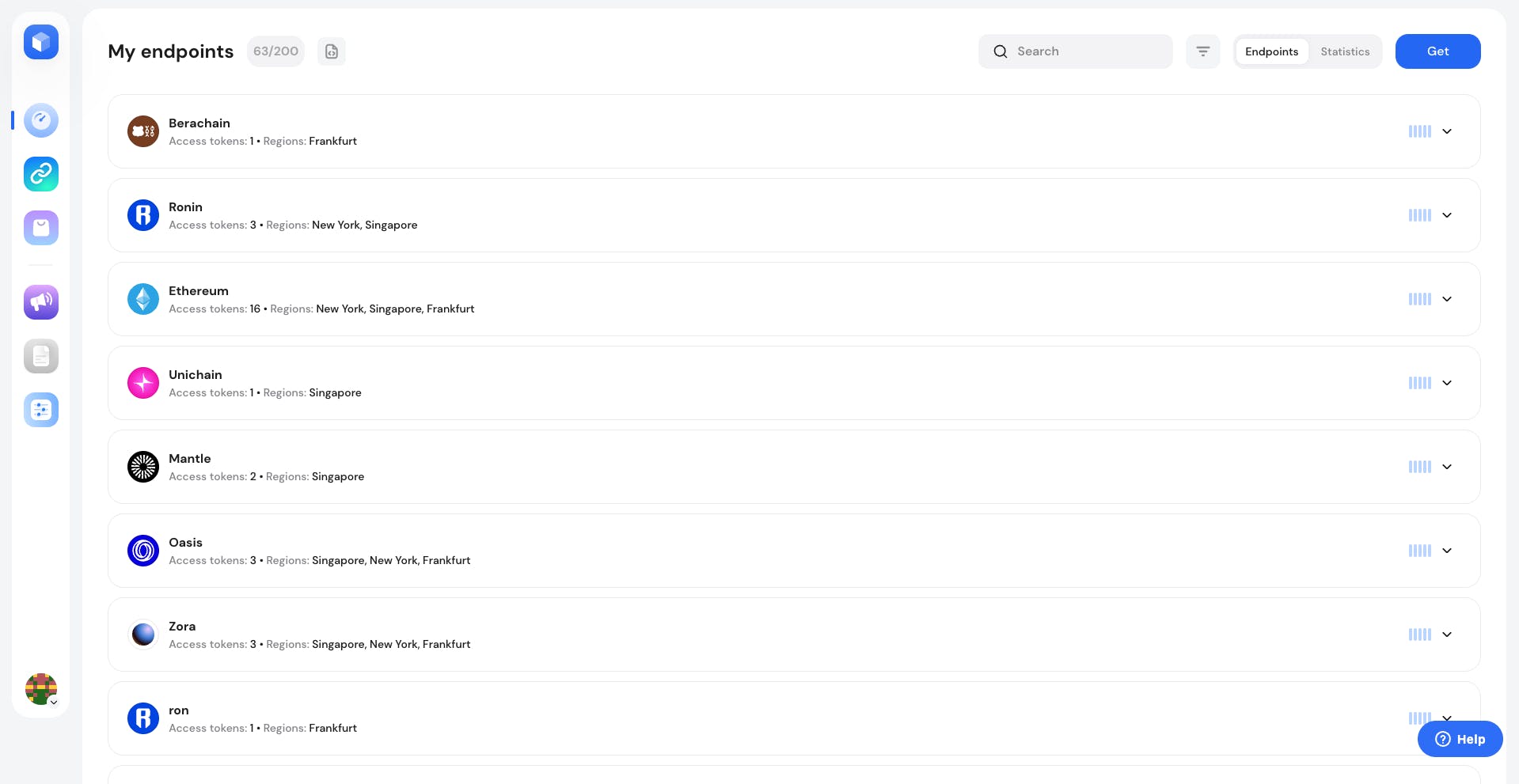Expand the Zora endpoint row

click(1447, 634)
